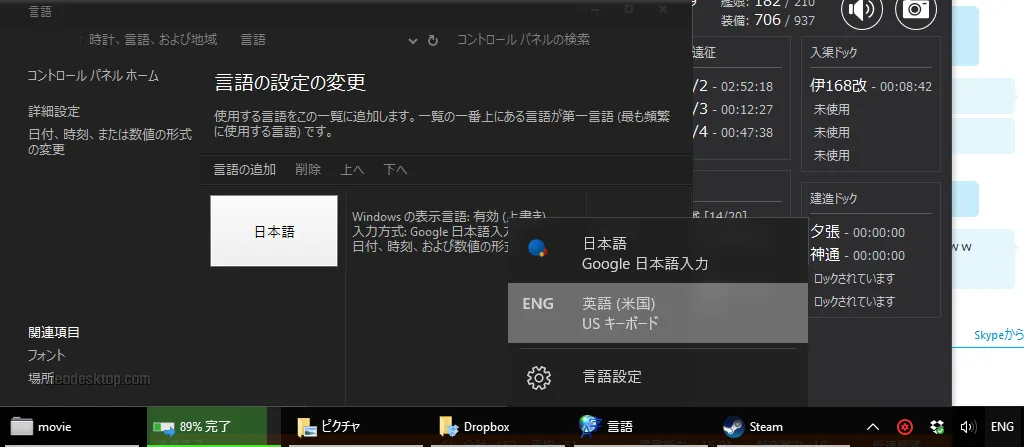Click the camera screenshot icon
The width and height of the screenshot is (1024, 447).
point(914,10)
